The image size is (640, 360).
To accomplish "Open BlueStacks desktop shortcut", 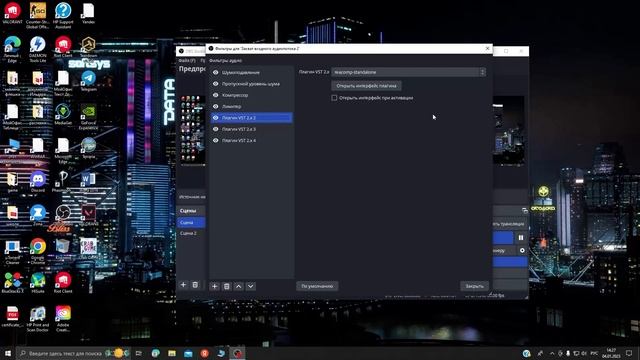I will (x=13, y=282).
